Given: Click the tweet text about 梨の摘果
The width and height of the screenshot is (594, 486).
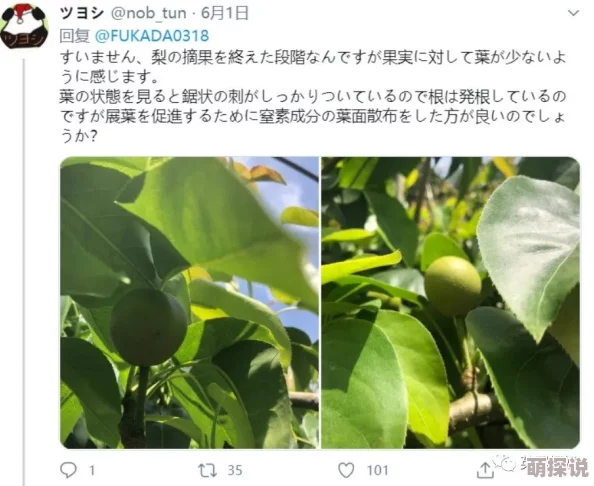Looking at the screenshot, I should [x=313, y=97].
